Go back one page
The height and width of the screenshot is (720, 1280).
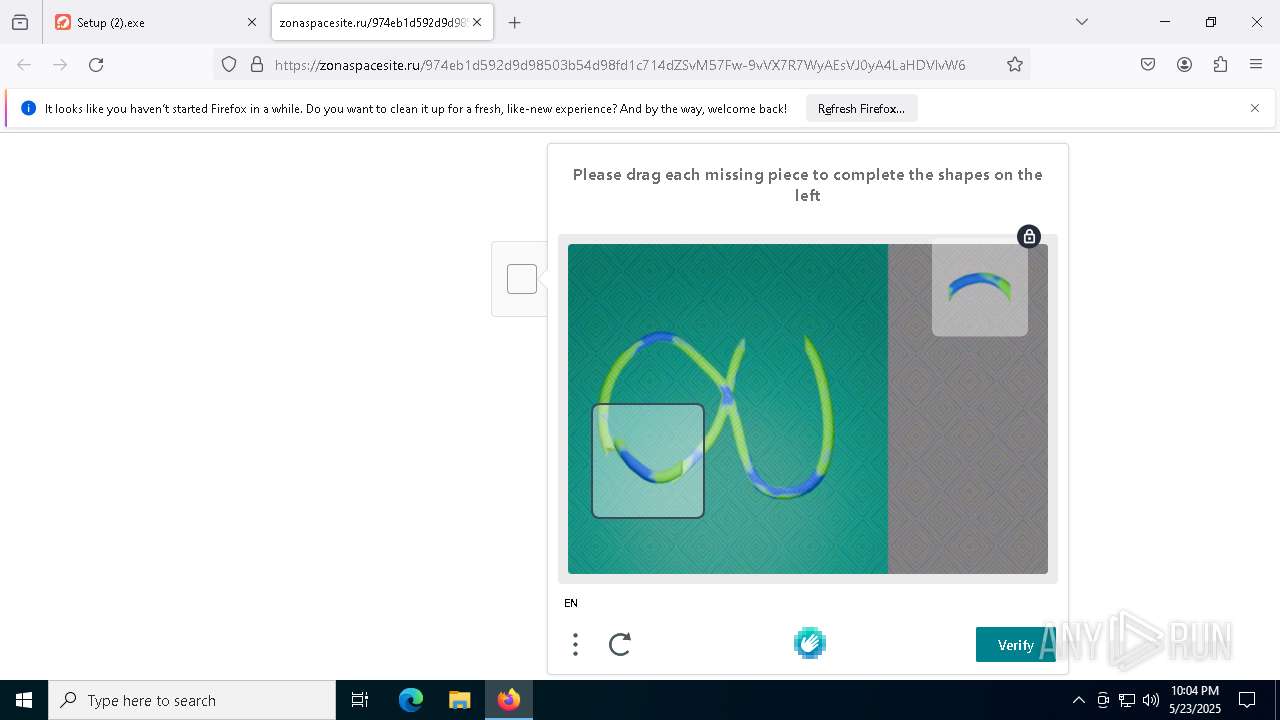pos(24,65)
